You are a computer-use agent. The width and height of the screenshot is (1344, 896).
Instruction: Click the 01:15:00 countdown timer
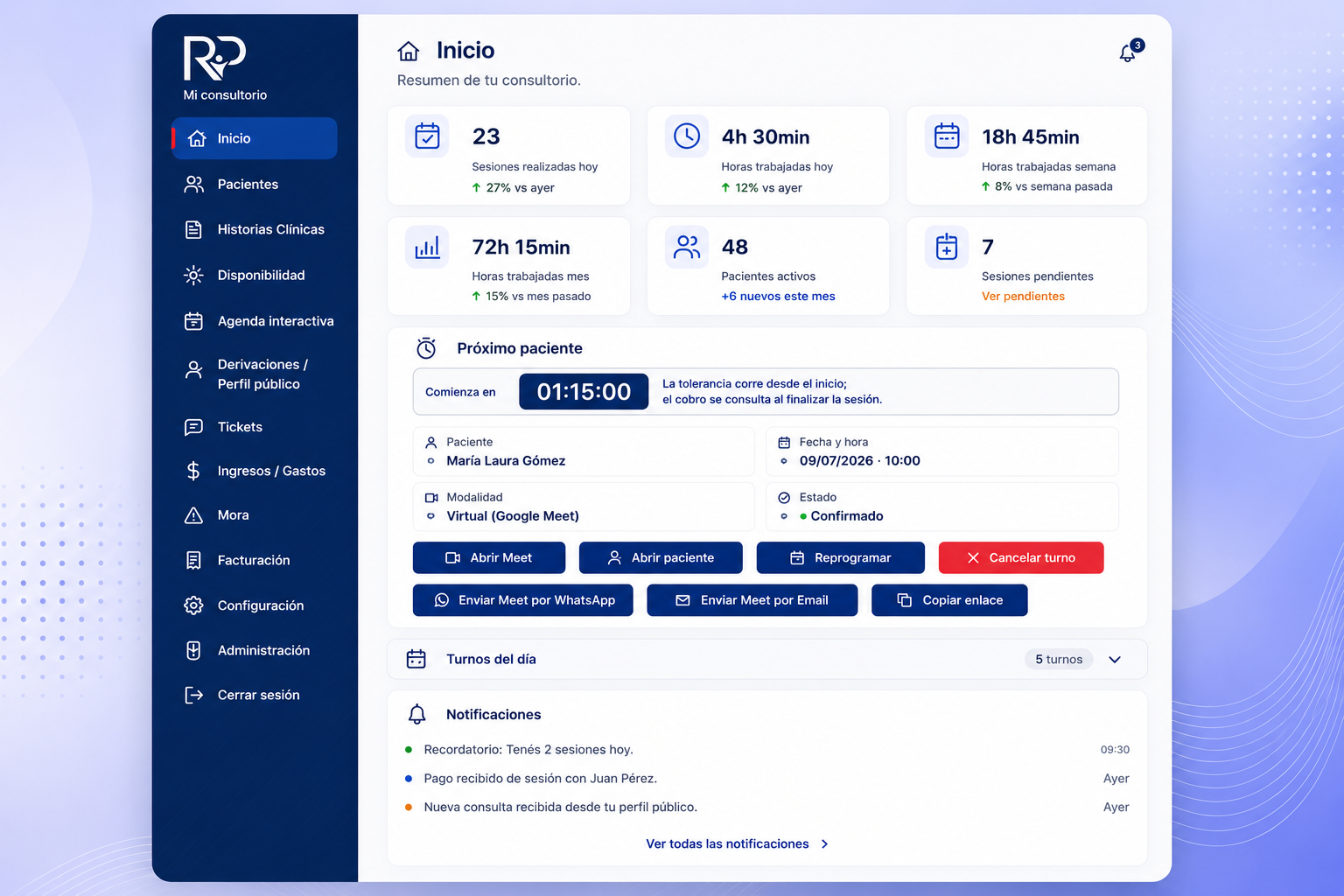pos(584,392)
